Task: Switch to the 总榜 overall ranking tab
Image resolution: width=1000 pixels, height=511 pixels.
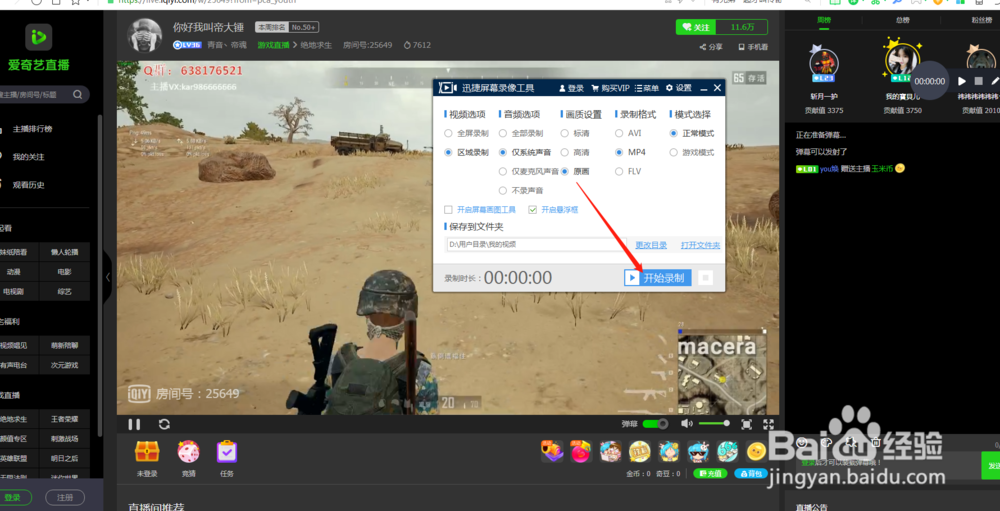Action: (902, 20)
